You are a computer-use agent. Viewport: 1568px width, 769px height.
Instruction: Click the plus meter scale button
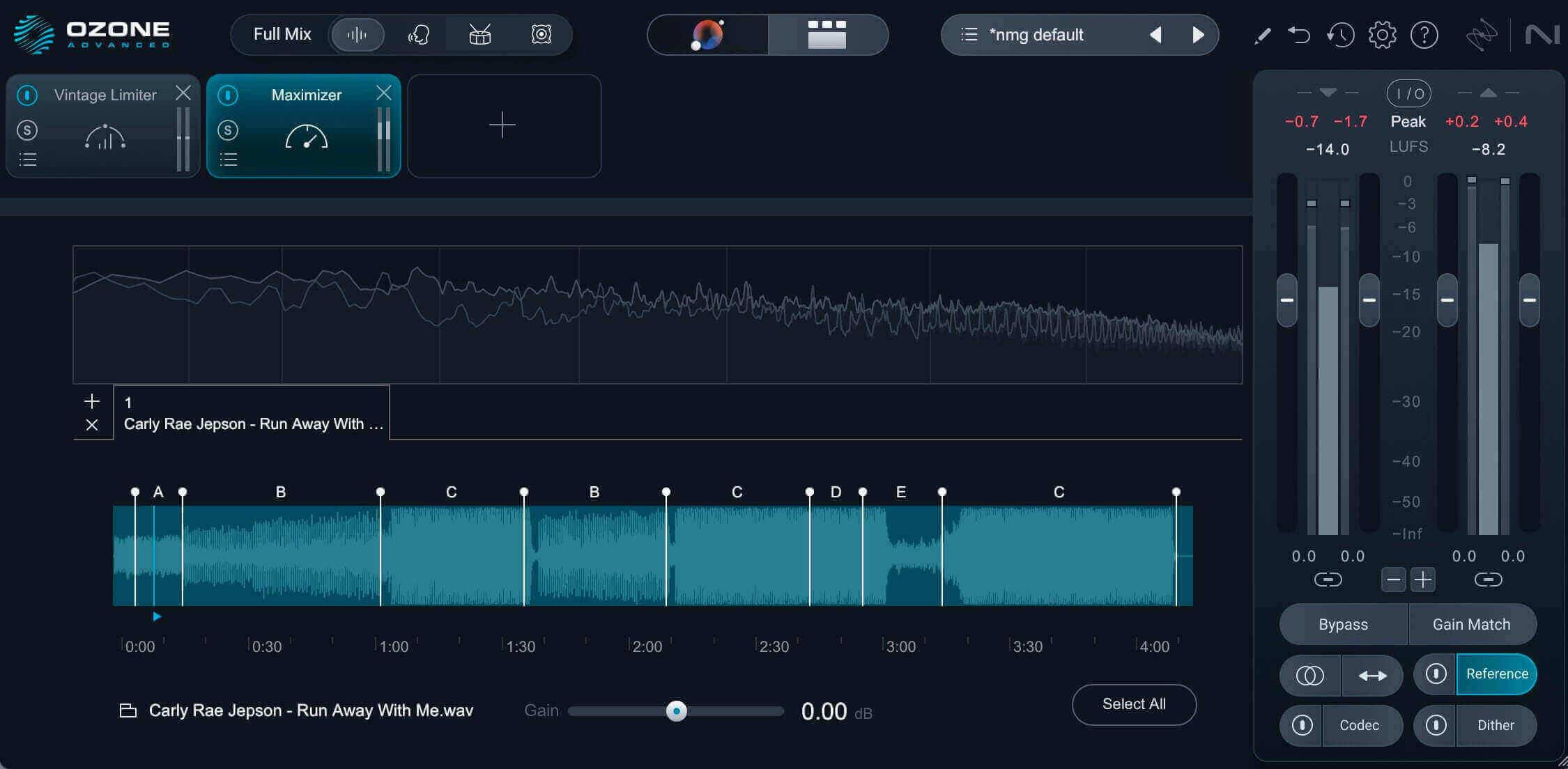tap(1423, 580)
